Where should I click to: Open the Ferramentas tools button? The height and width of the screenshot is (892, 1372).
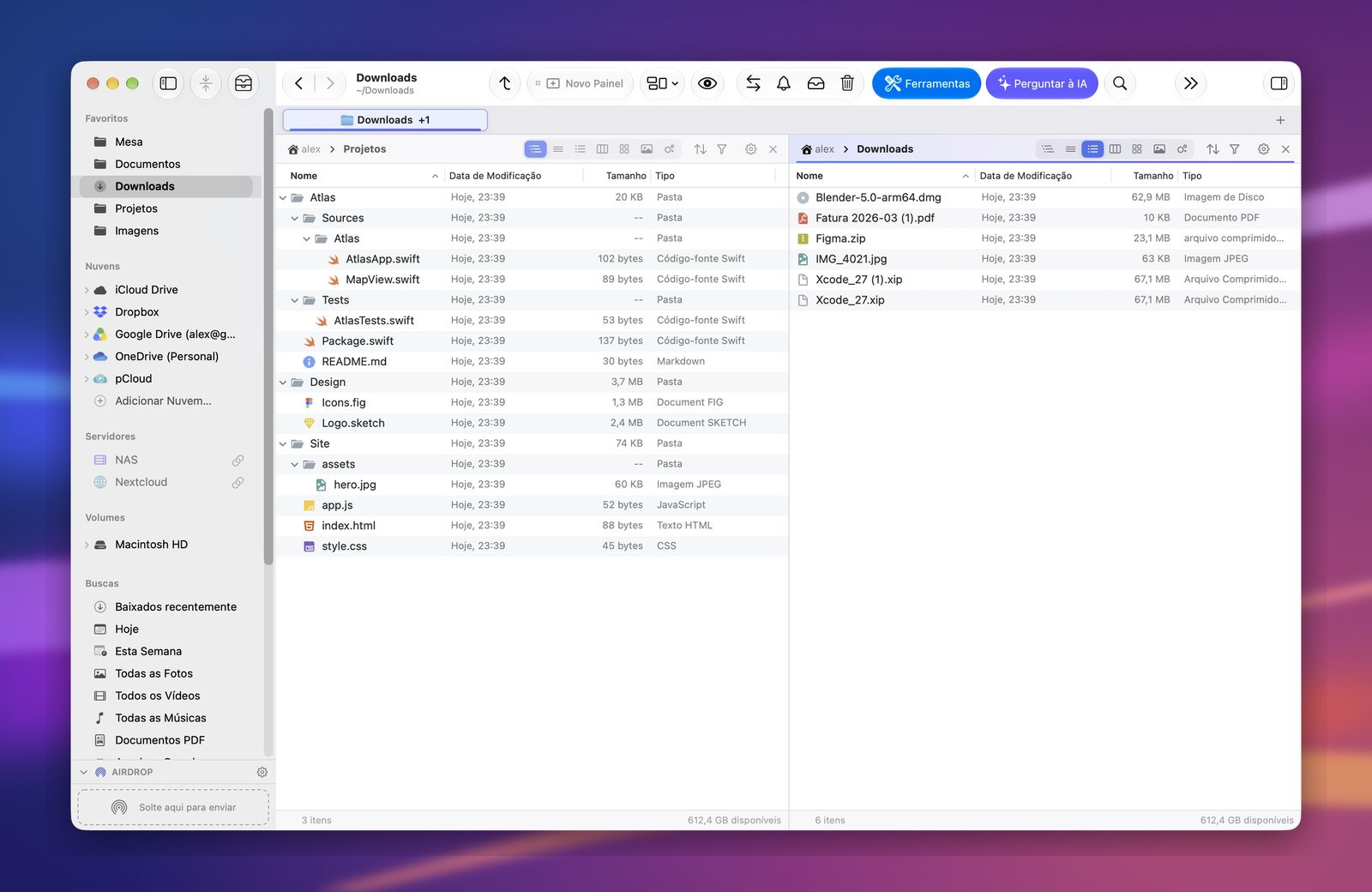(927, 83)
